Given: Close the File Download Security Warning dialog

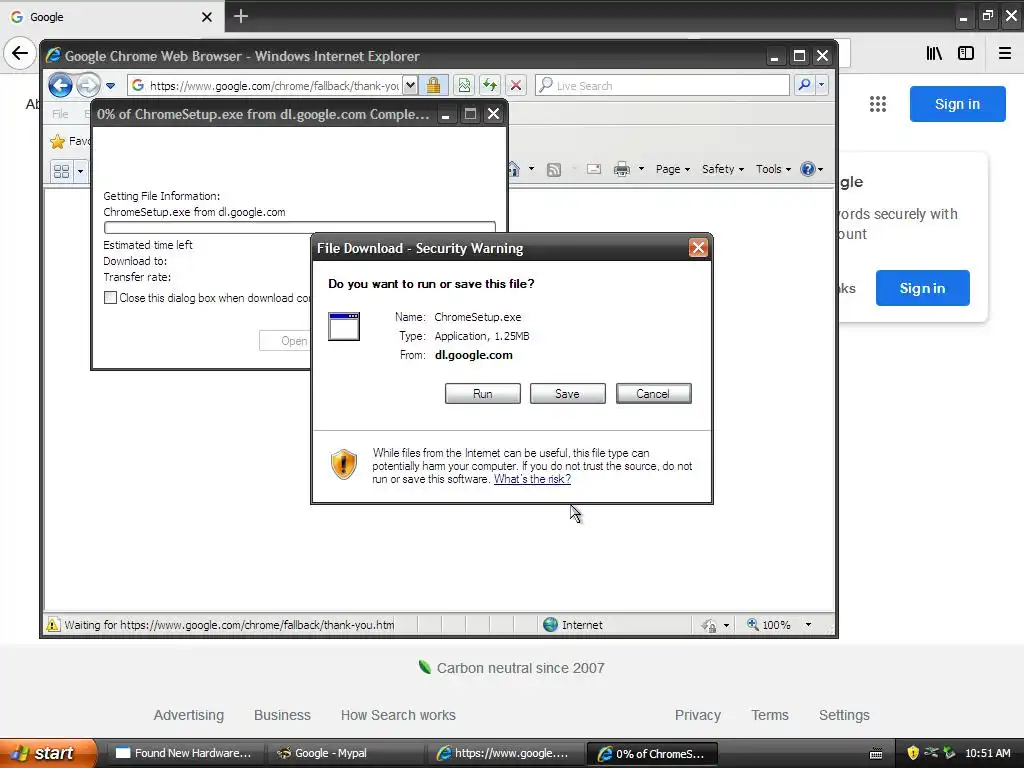Looking at the screenshot, I should 698,248.
